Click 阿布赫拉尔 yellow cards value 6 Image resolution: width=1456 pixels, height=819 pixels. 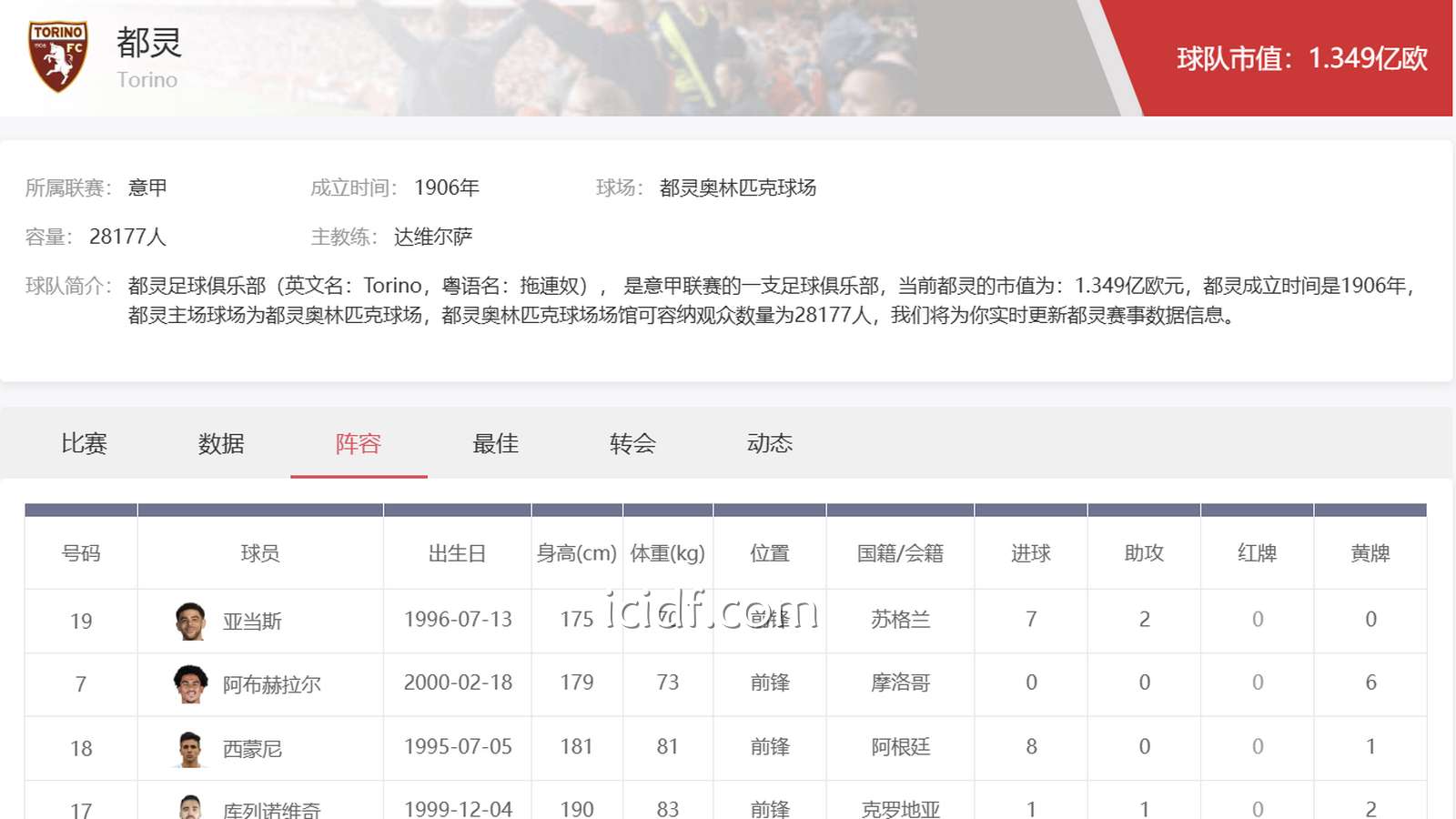1370,682
